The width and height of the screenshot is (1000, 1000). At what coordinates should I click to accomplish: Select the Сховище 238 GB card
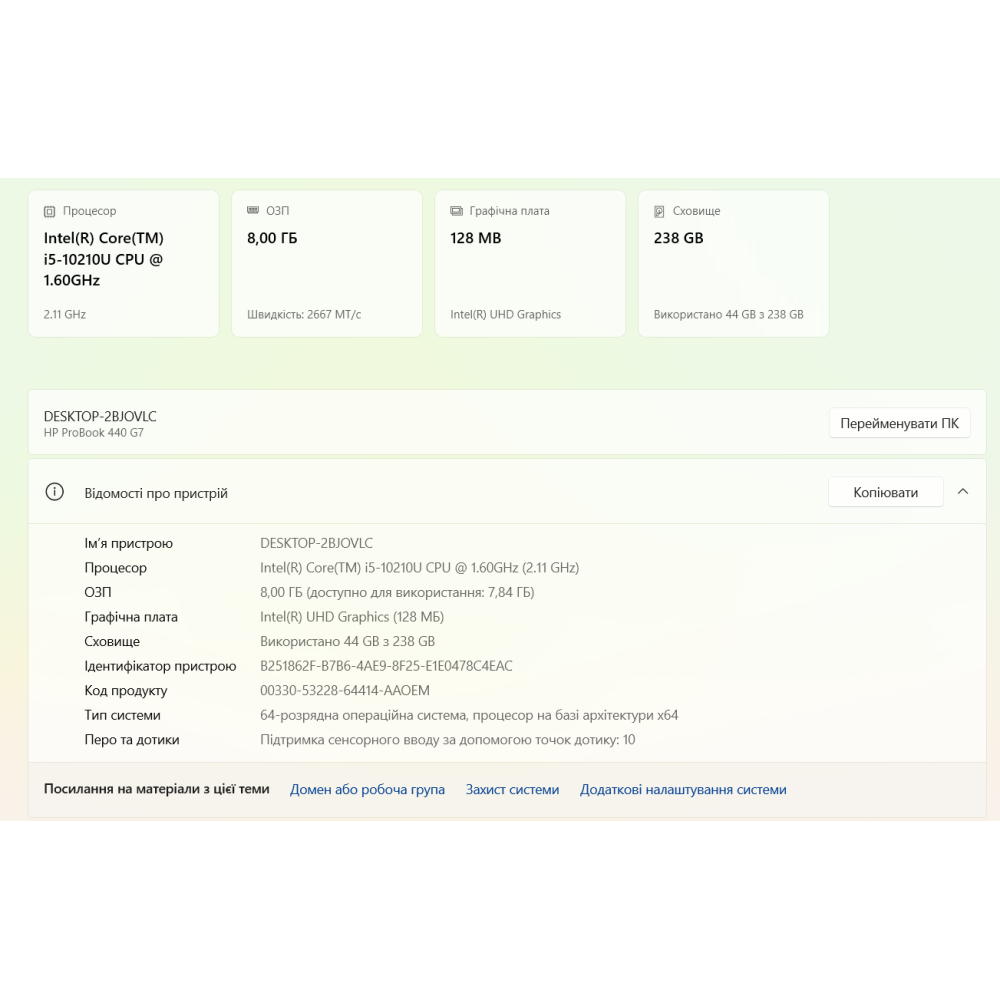pos(733,263)
